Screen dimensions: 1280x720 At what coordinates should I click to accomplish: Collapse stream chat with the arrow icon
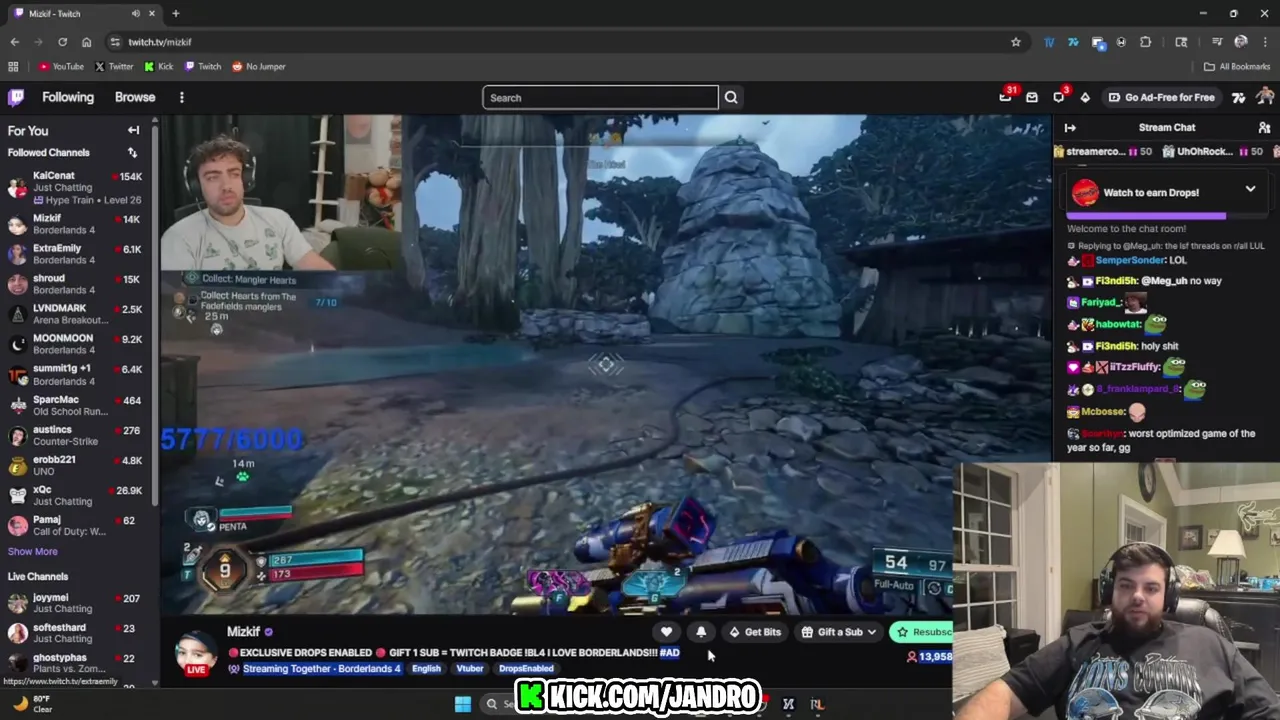pos(1070,128)
